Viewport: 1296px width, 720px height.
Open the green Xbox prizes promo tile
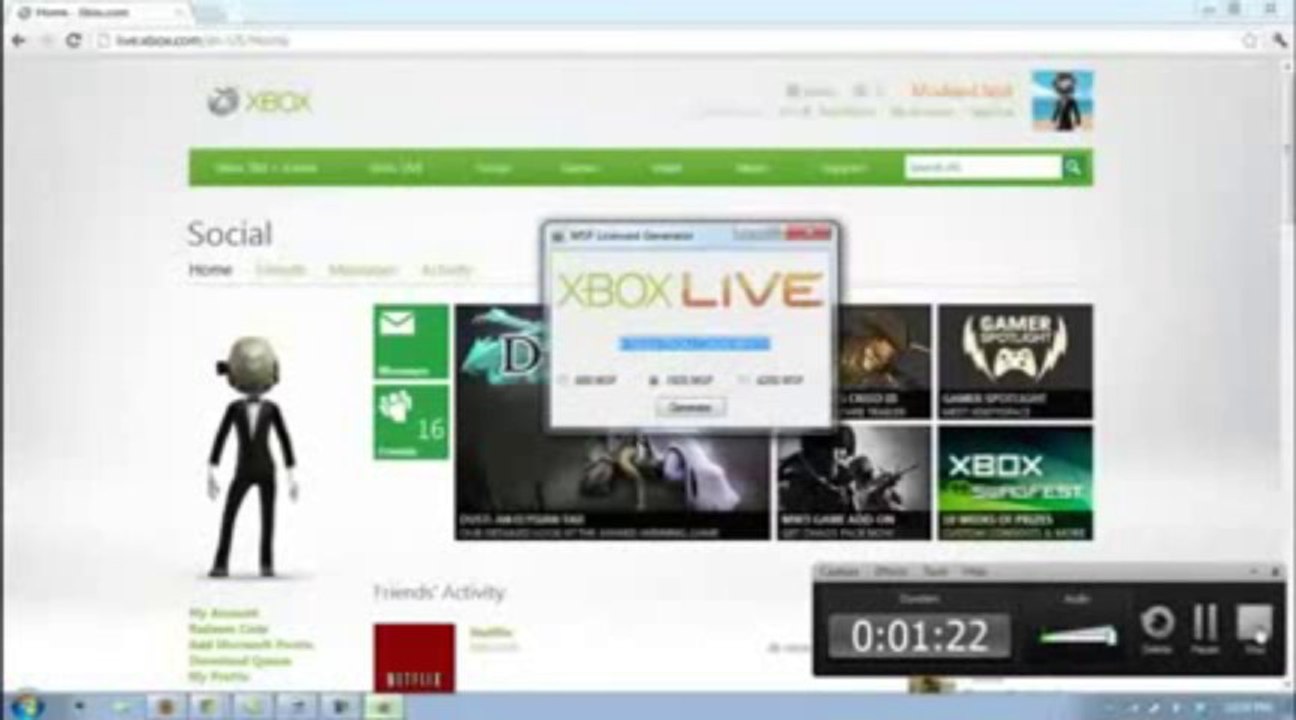tap(1015, 483)
